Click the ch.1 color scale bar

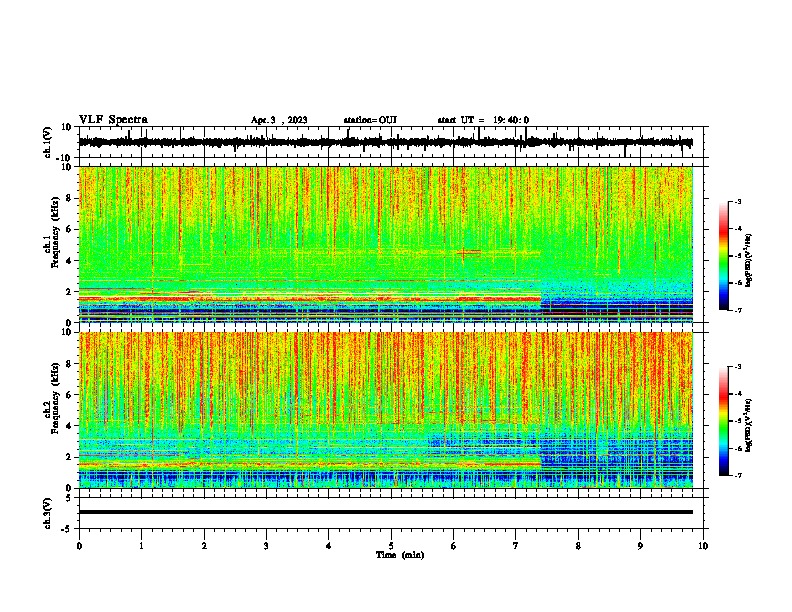point(724,256)
